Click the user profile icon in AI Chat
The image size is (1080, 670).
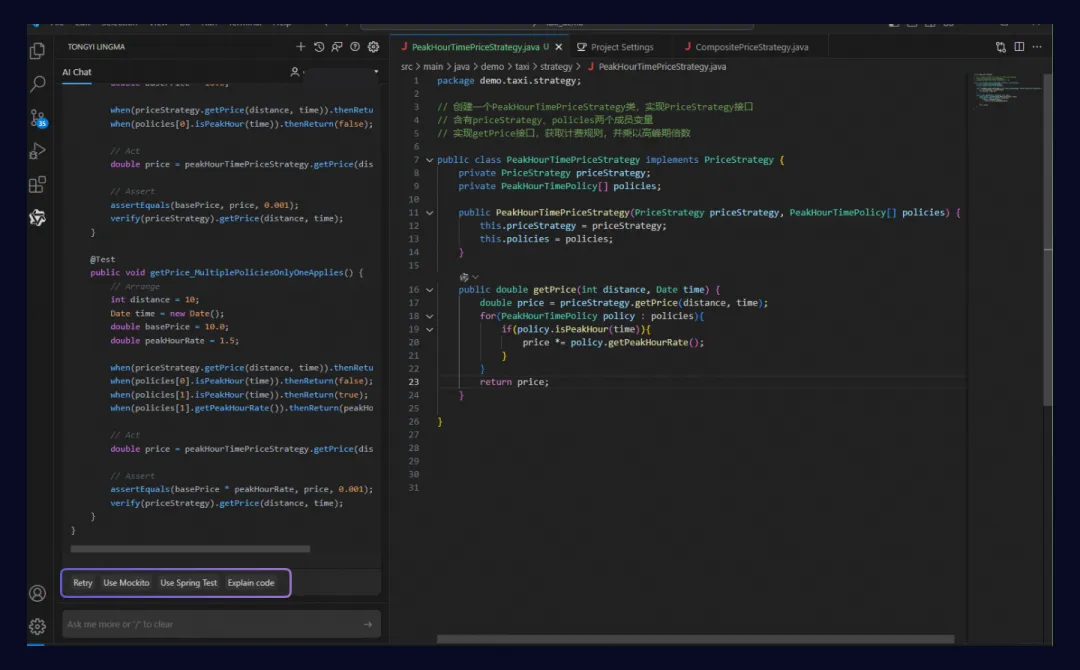pos(295,72)
